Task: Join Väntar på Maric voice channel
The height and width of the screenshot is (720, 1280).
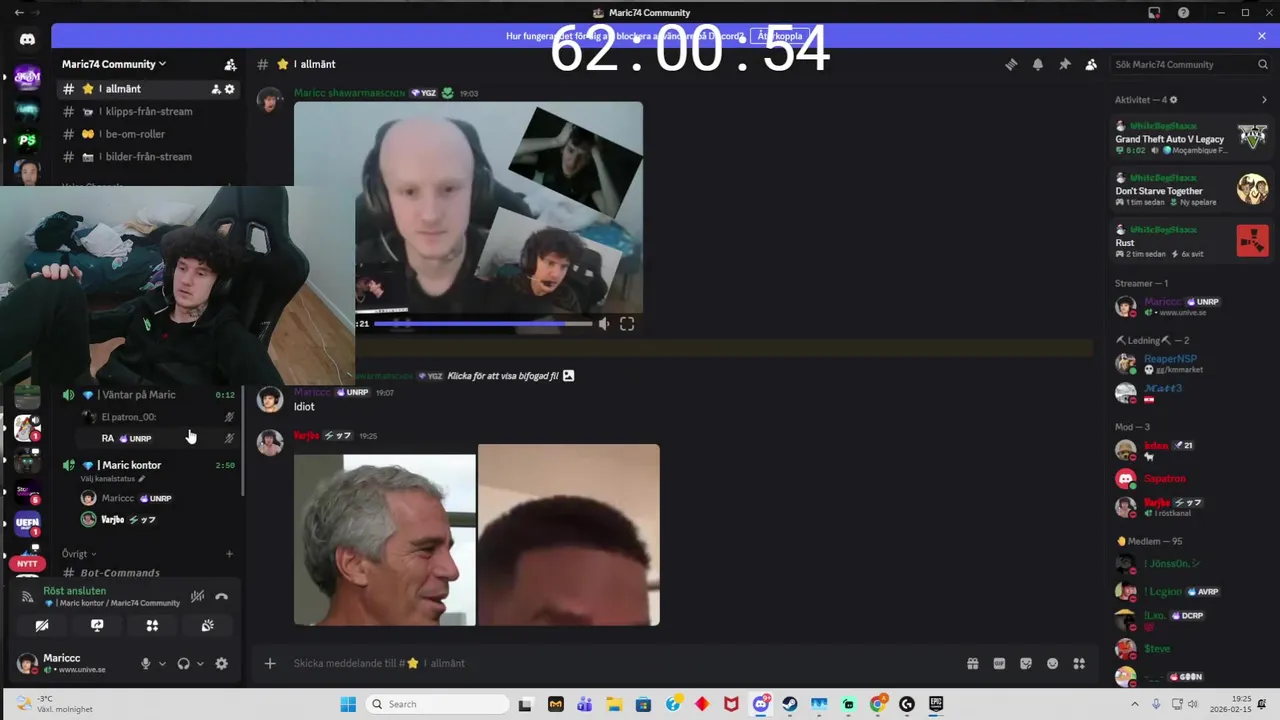Action: tap(147, 395)
